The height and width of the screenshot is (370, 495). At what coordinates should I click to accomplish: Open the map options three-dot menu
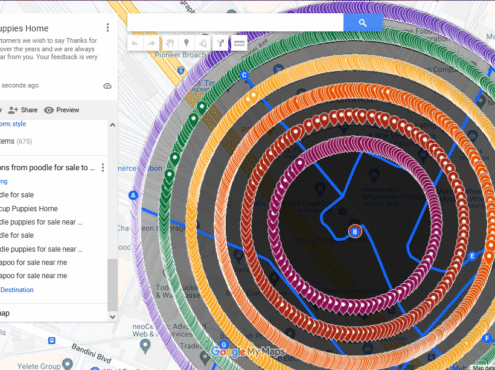point(108,28)
